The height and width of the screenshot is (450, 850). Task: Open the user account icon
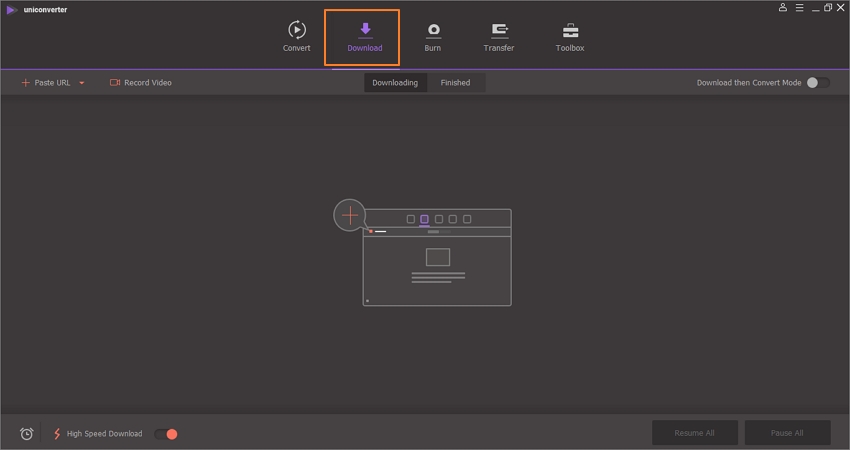pyautogui.click(x=783, y=8)
